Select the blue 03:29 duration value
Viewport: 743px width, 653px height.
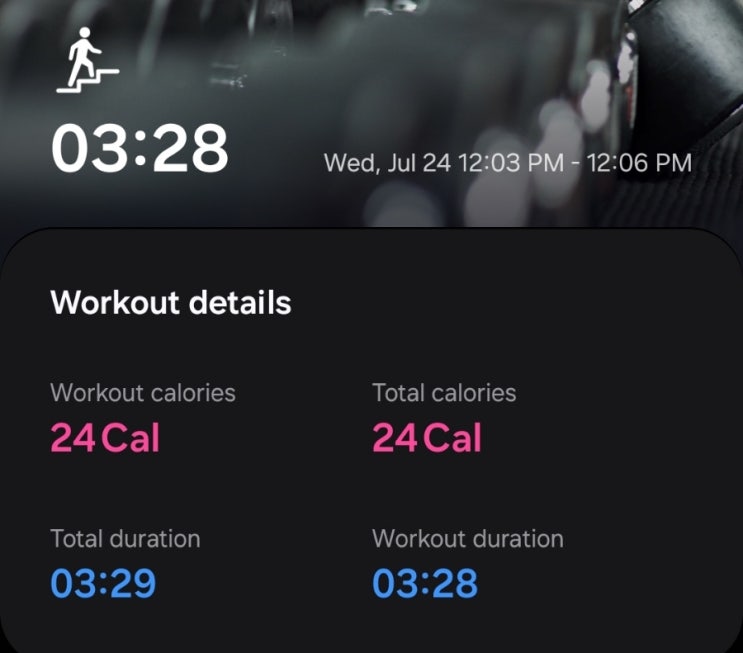(103, 583)
